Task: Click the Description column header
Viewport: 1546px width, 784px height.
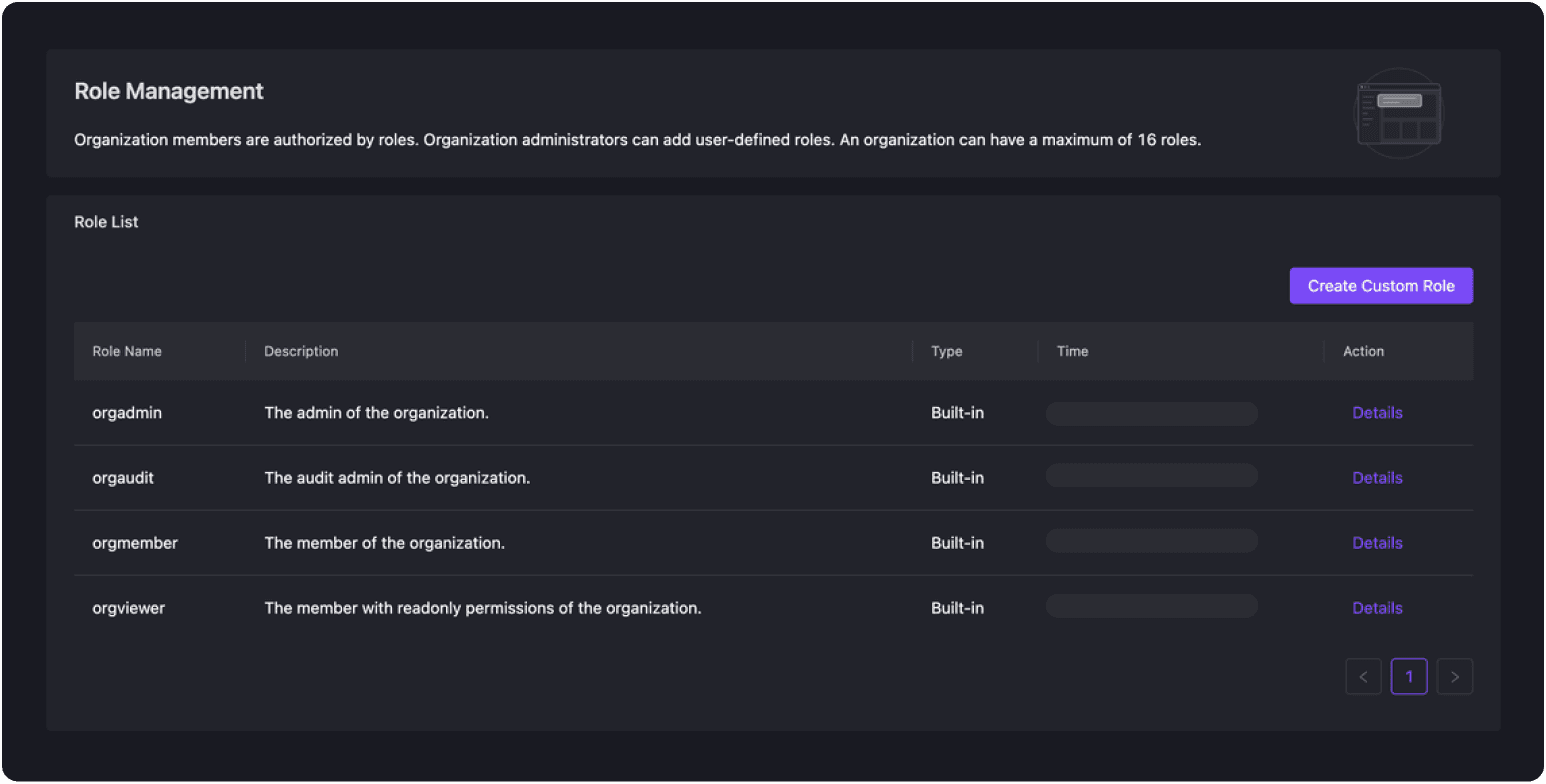Action: point(301,351)
